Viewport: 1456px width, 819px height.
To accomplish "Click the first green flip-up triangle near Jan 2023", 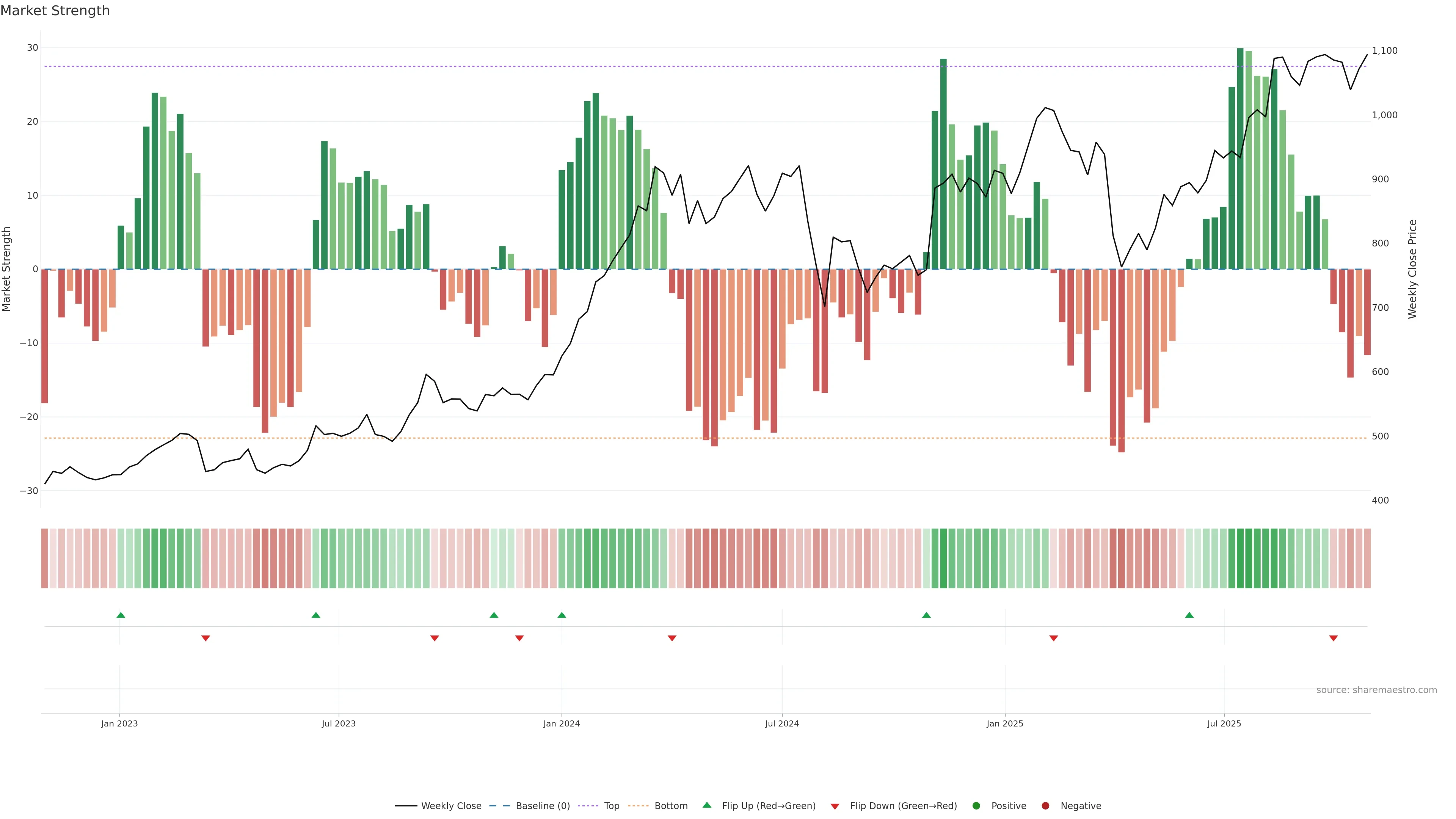I will tap(121, 615).
